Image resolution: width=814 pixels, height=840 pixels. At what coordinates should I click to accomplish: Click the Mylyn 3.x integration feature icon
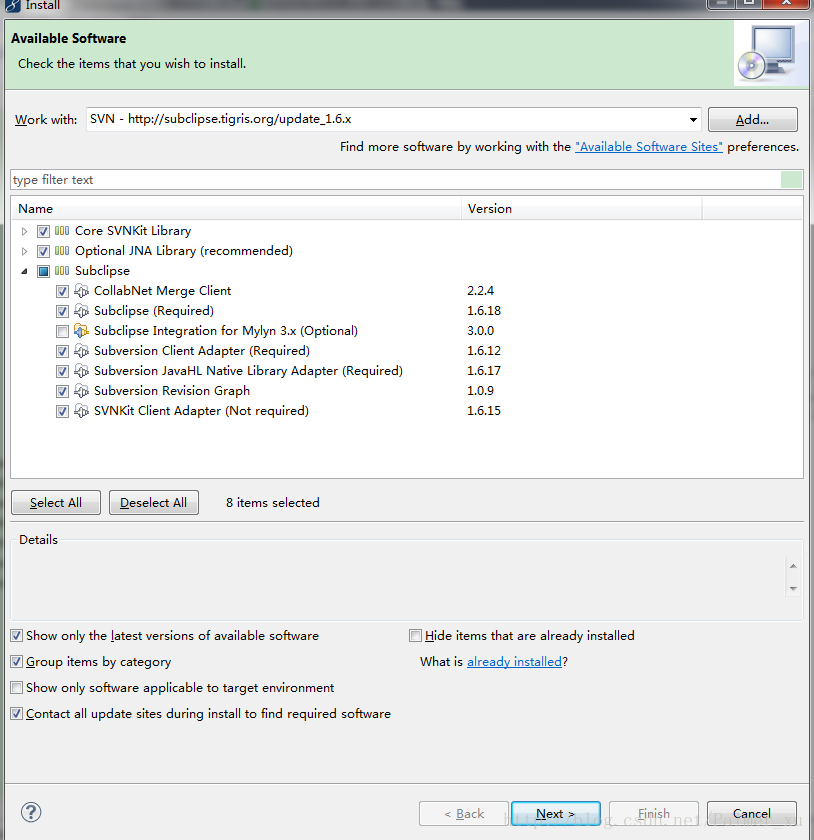click(81, 331)
